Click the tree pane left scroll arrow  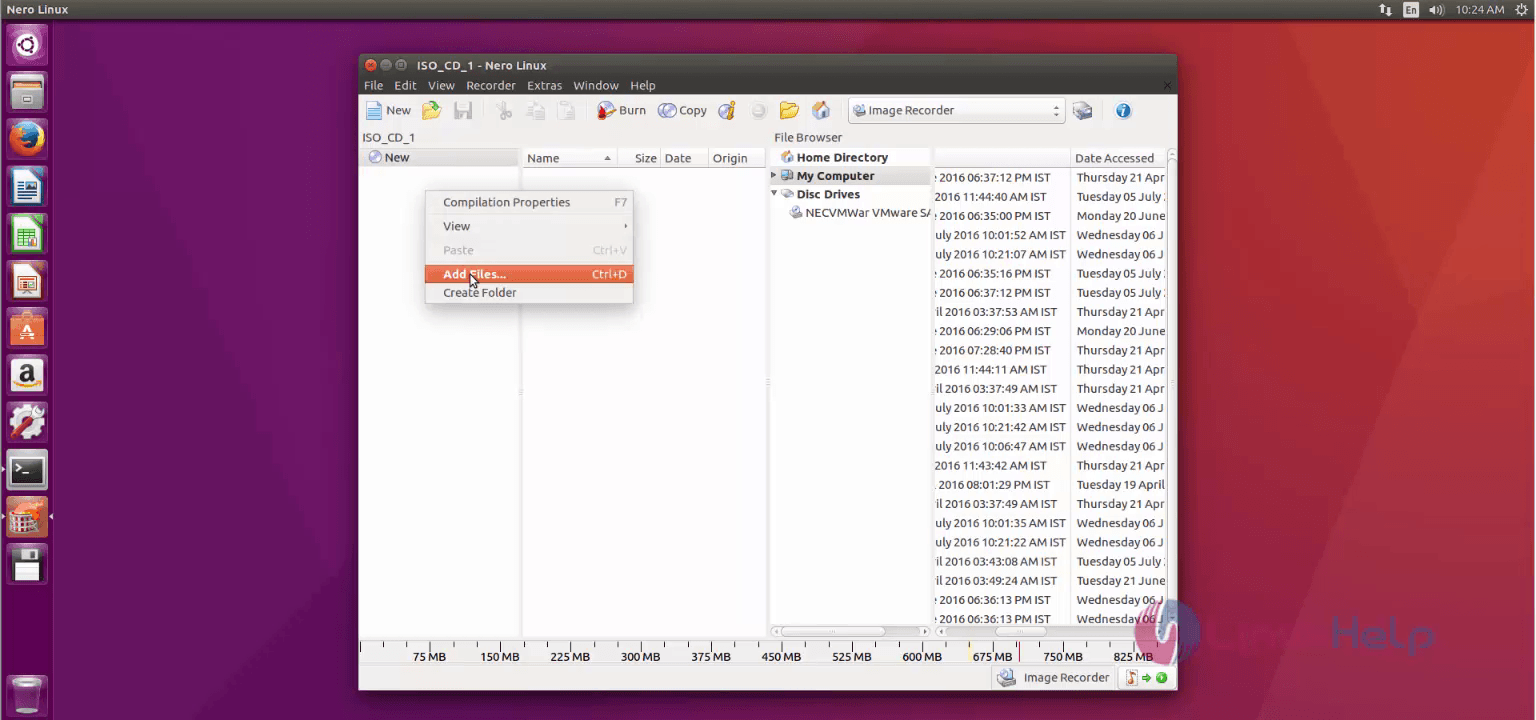point(774,631)
